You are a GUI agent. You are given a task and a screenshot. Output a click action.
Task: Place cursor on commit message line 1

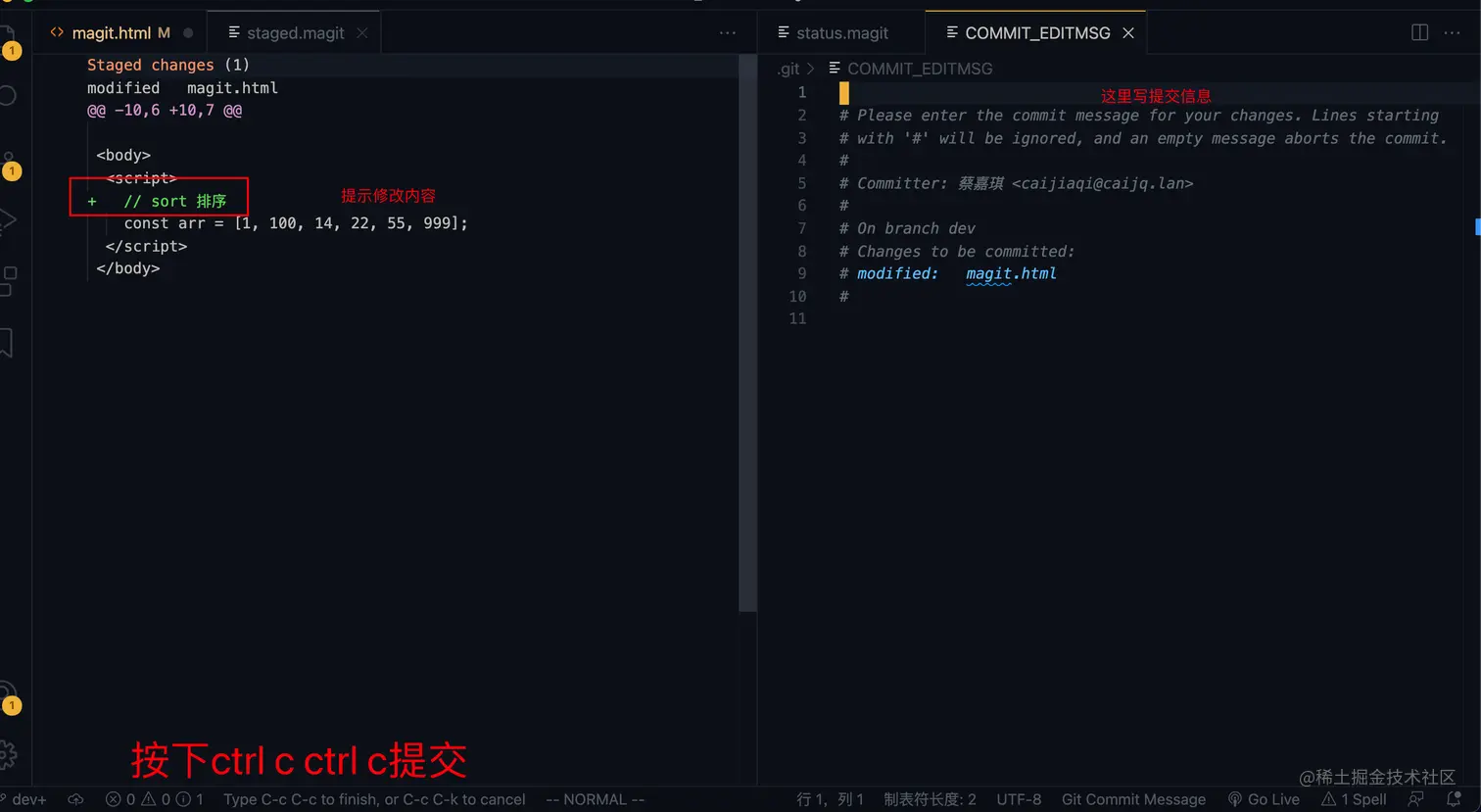1151,93
